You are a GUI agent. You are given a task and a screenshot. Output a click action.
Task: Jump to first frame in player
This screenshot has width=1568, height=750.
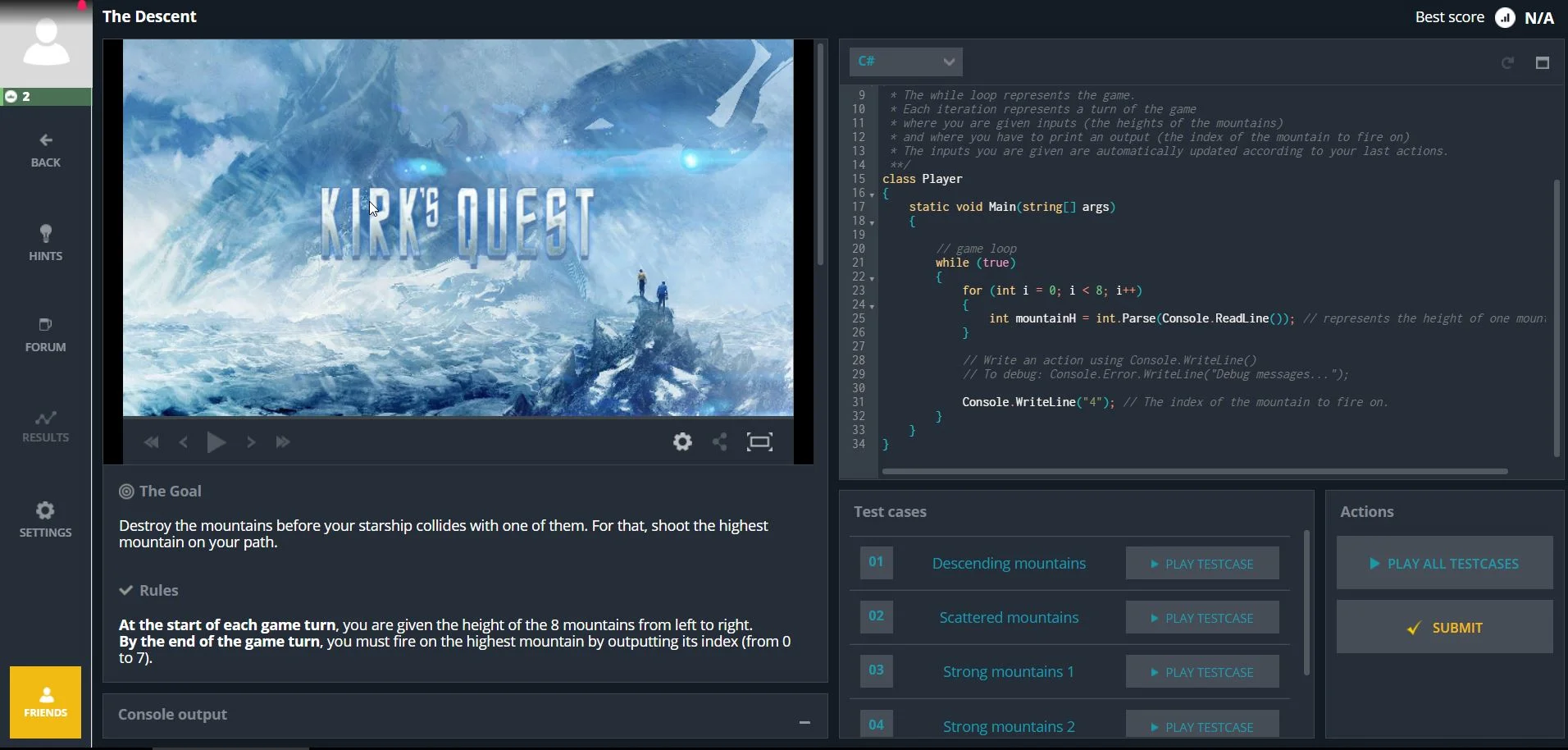coord(151,442)
